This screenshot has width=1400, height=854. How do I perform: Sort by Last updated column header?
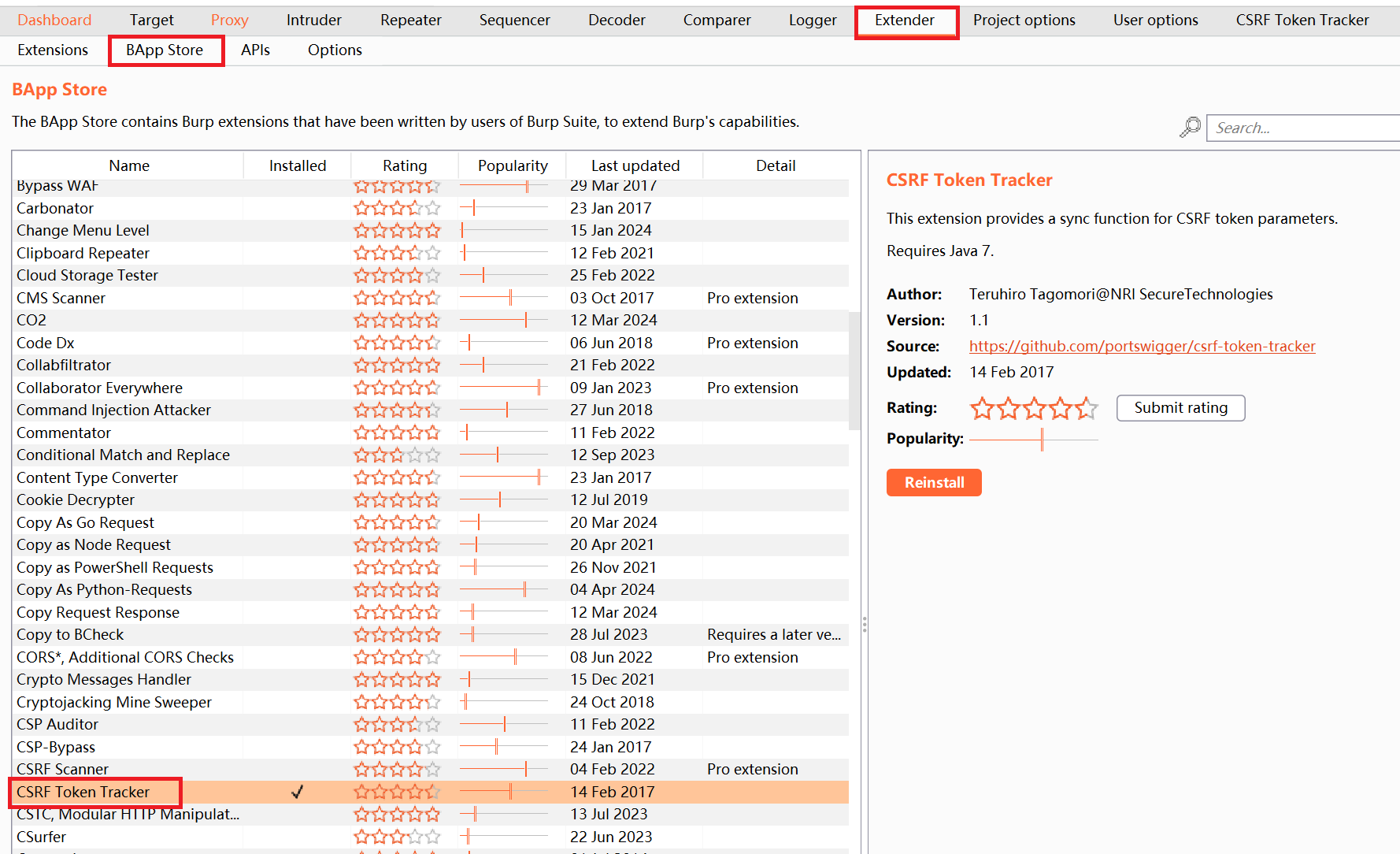[635, 165]
